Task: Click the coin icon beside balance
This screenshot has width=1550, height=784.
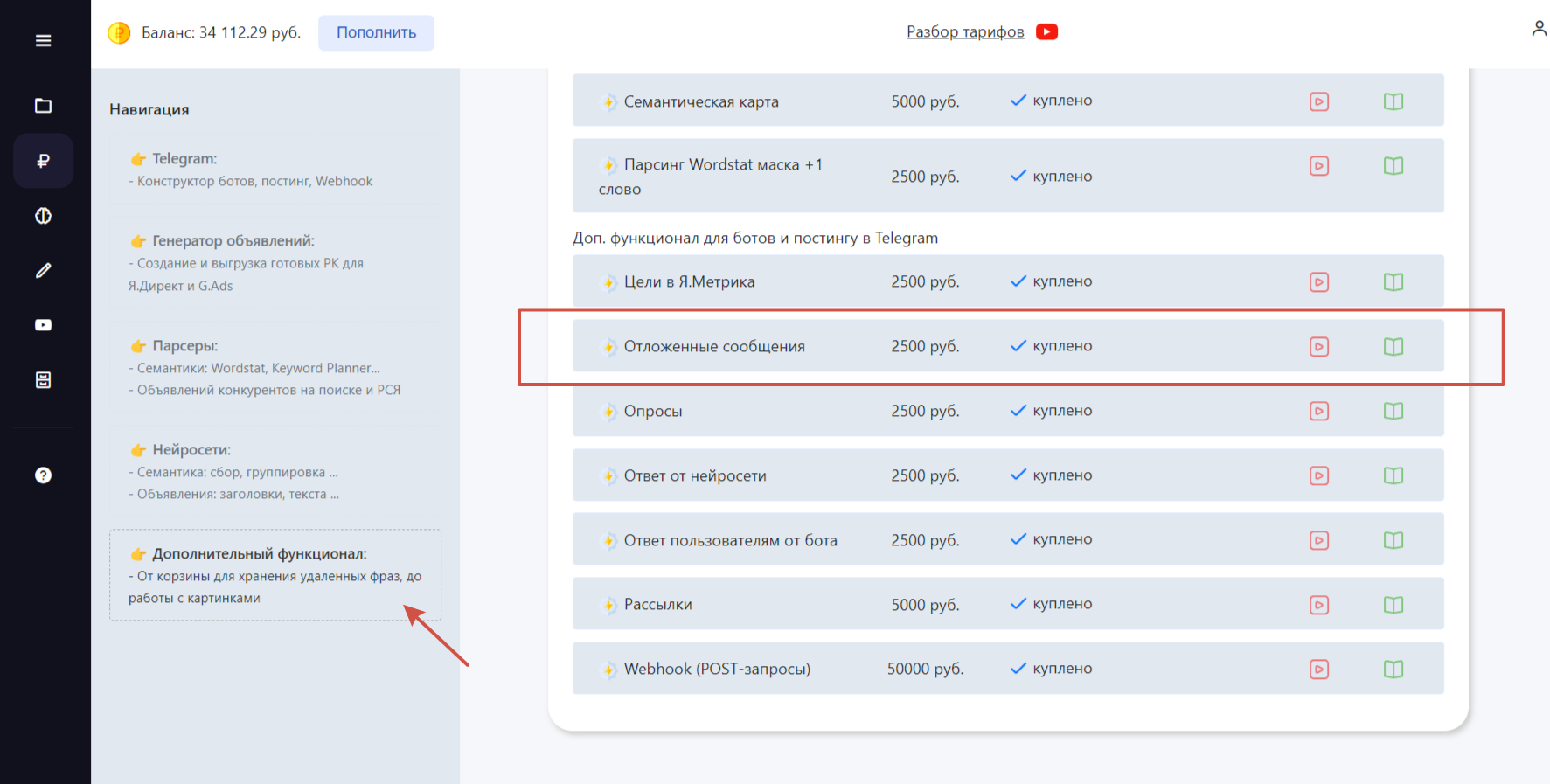Action: (x=119, y=33)
